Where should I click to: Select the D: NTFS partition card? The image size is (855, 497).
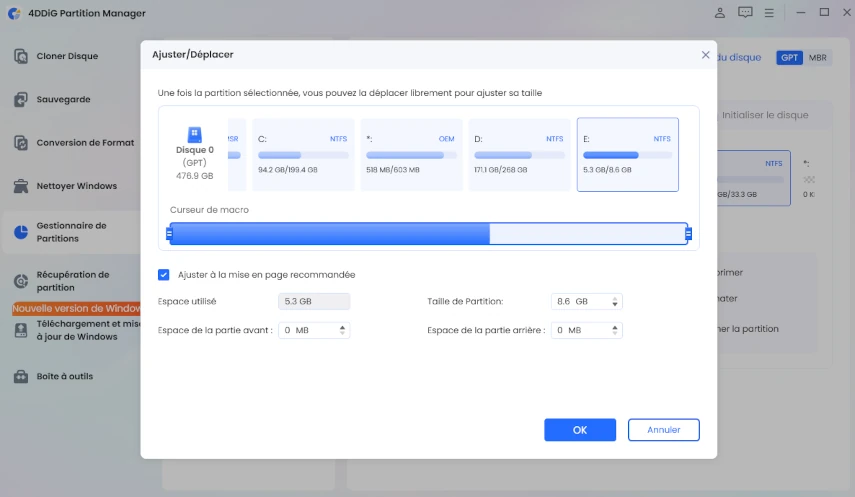(519, 154)
